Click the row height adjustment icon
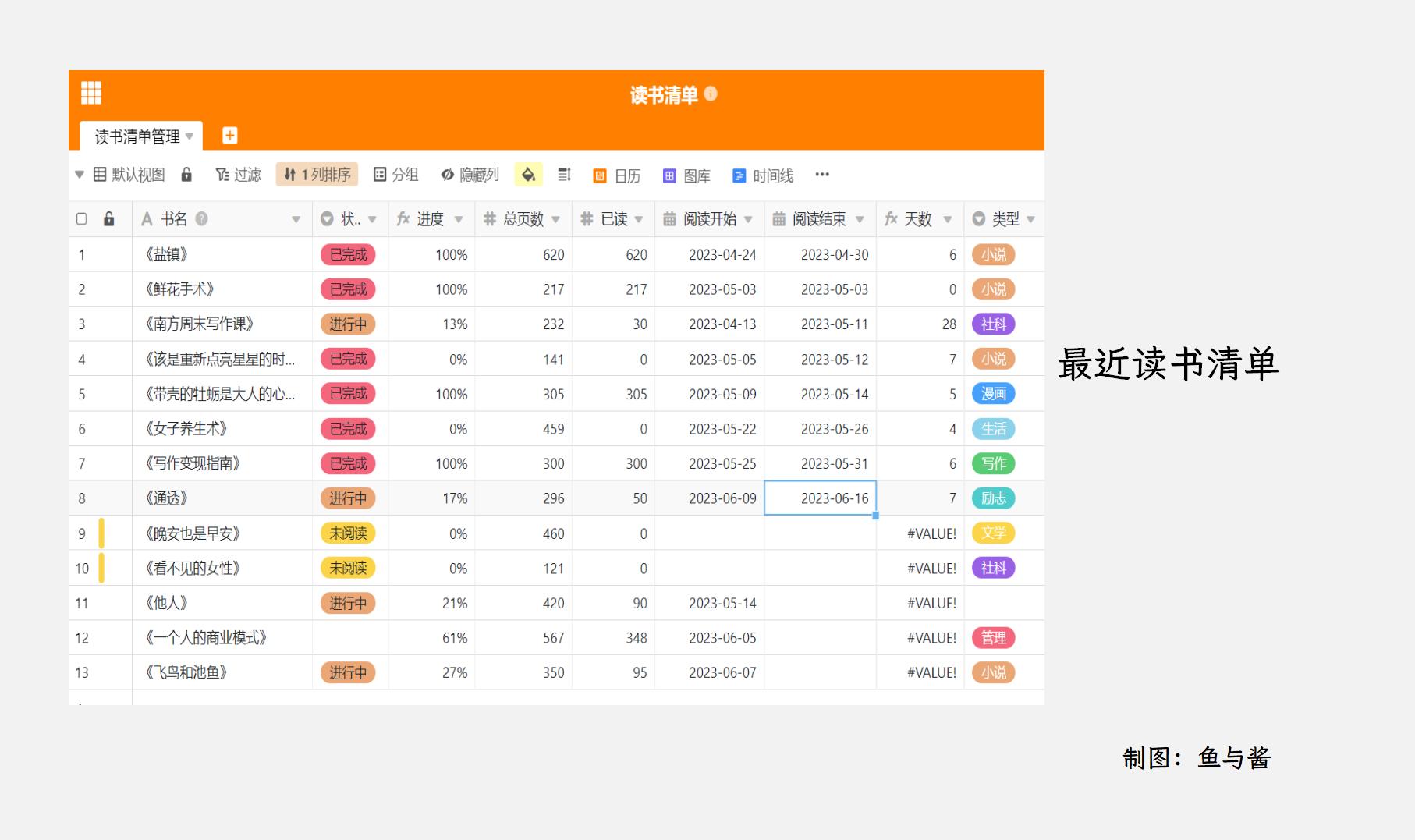Viewport: 1415px width, 840px height. click(x=564, y=175)
